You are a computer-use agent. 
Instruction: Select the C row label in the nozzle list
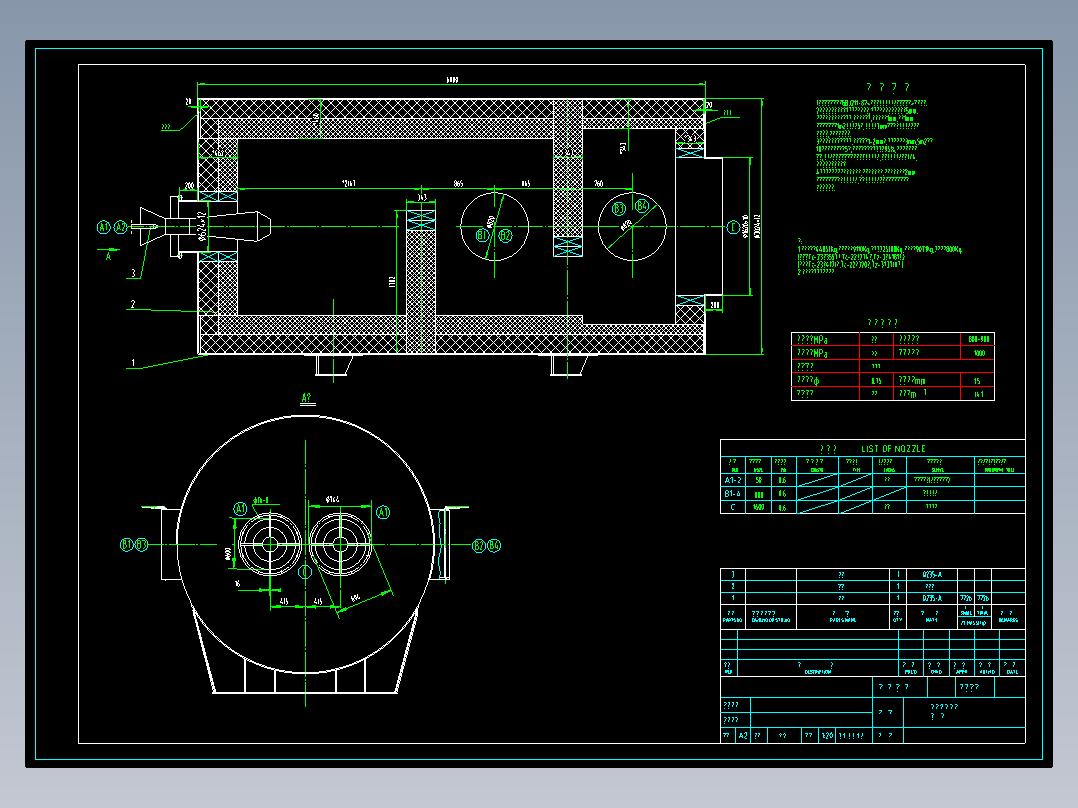pos(733,507)
